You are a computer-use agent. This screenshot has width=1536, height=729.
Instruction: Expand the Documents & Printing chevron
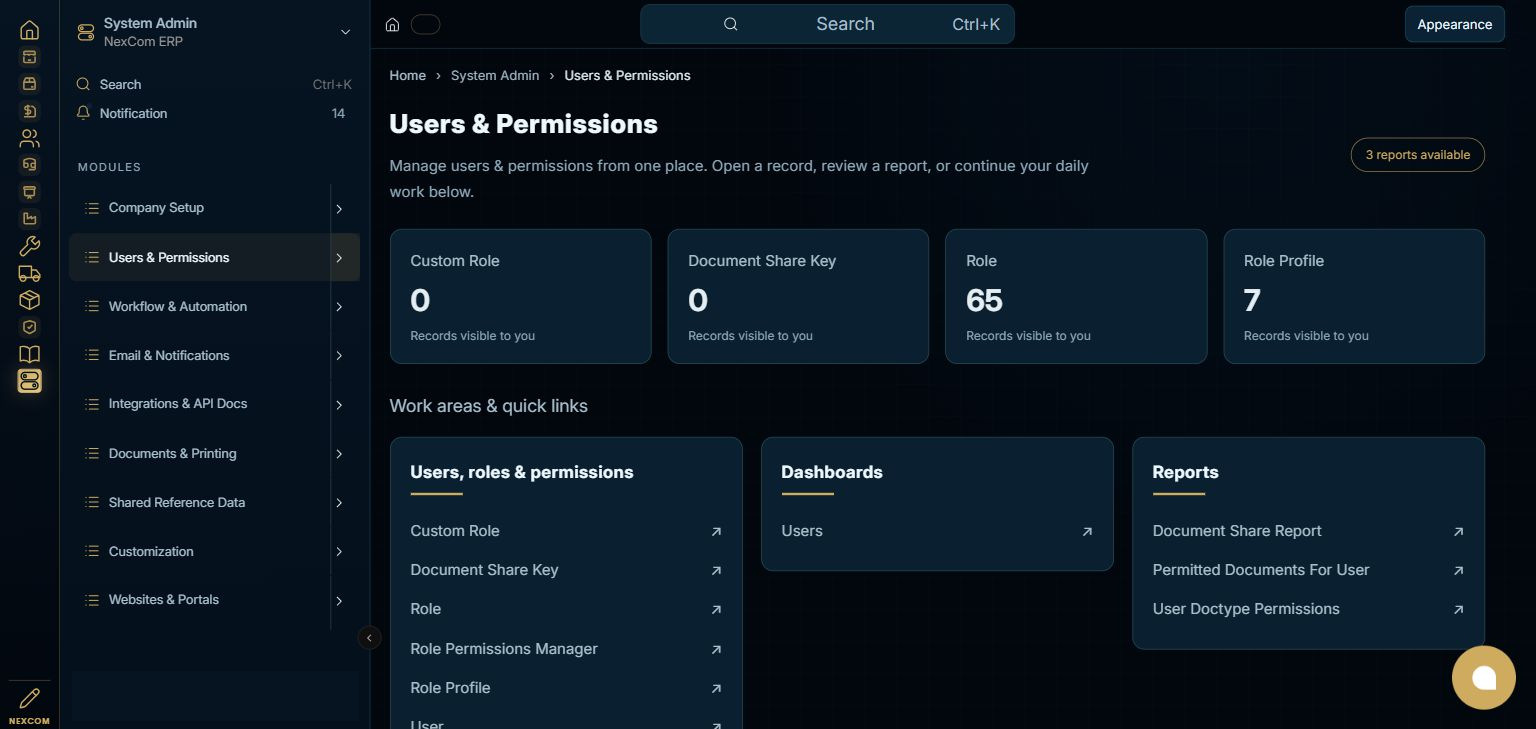339,454
